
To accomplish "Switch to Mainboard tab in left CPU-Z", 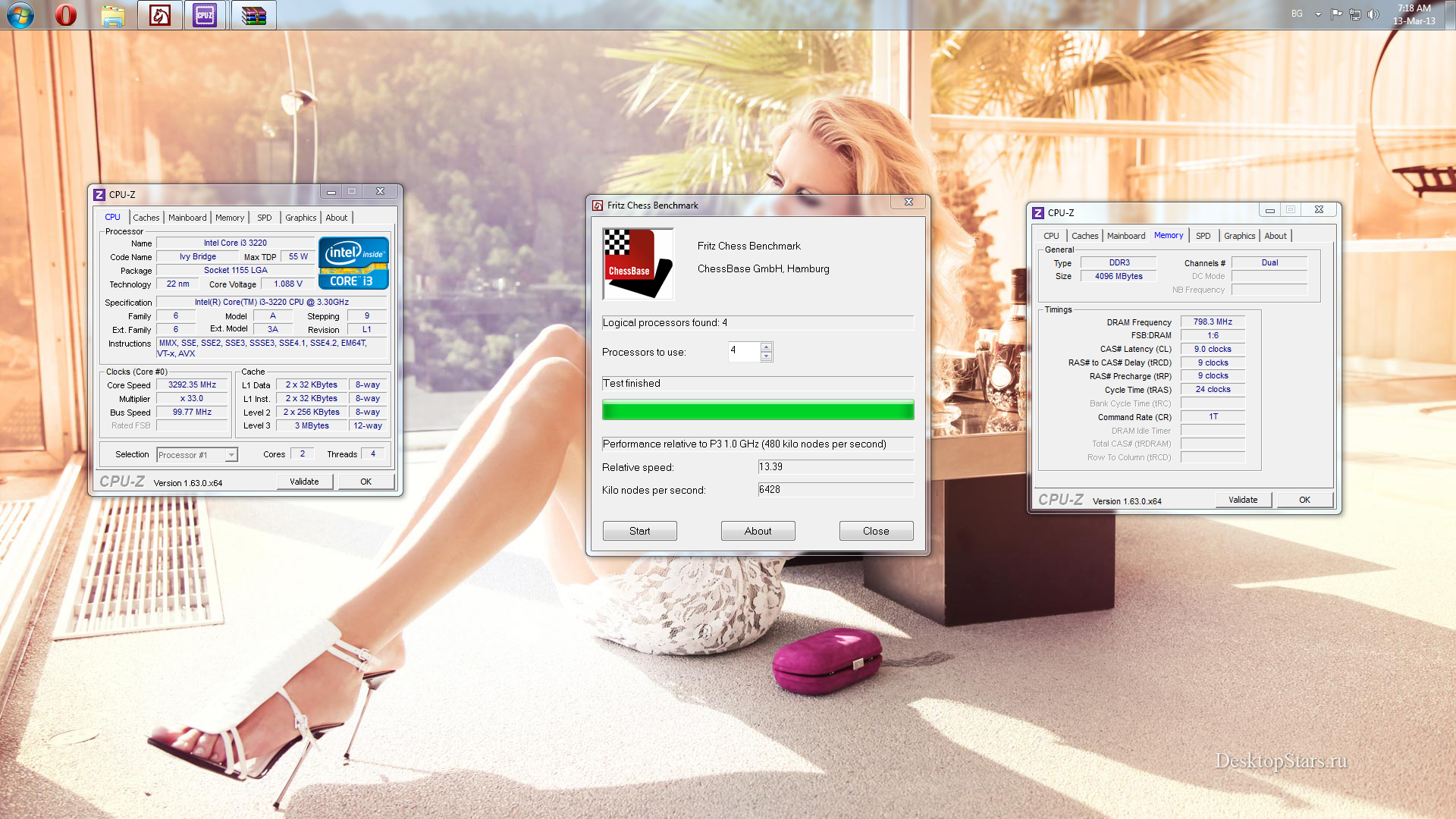I will [x=187, y=218].
